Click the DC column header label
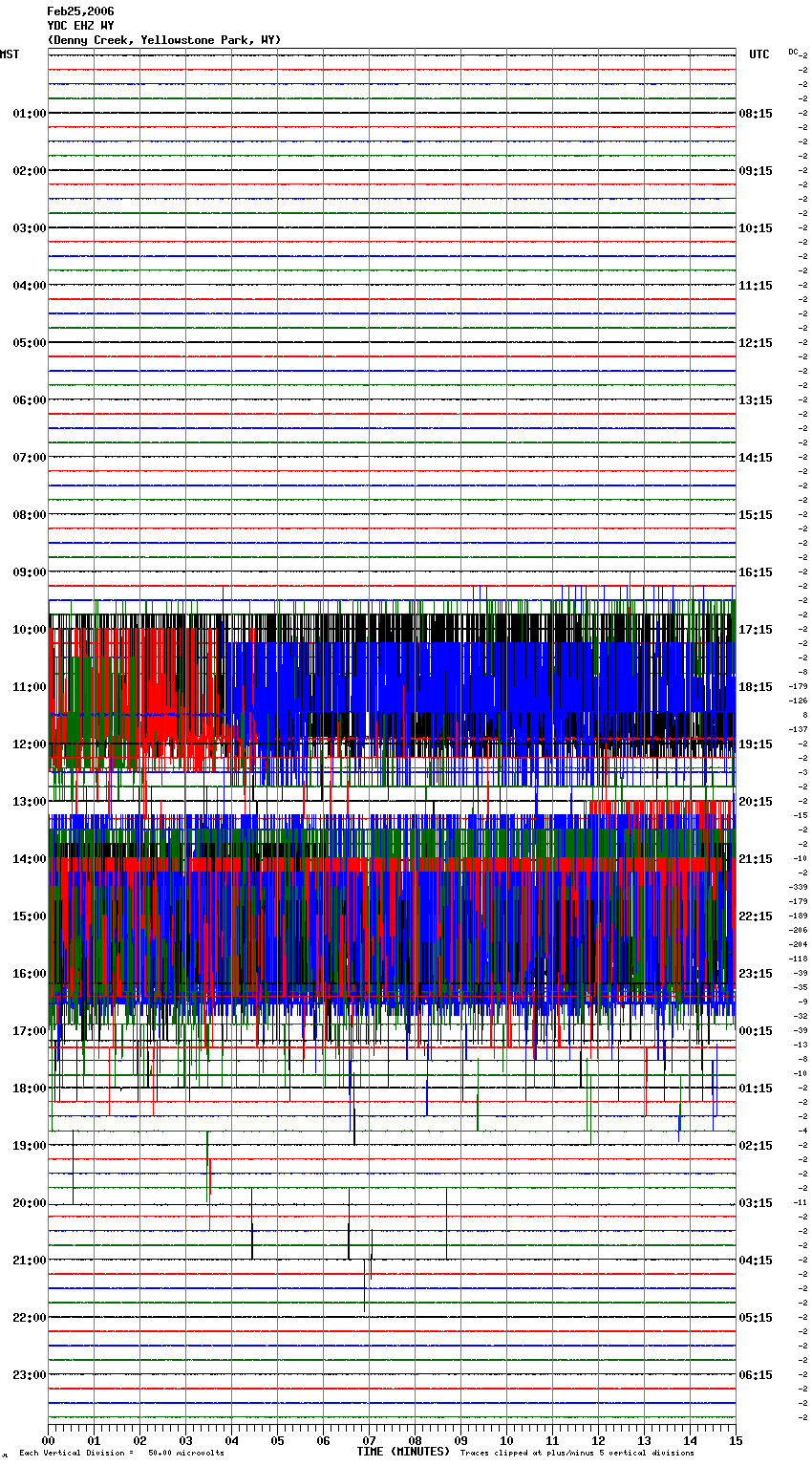The width and height of the screenshot is (812, 1466). pos(793,52)
